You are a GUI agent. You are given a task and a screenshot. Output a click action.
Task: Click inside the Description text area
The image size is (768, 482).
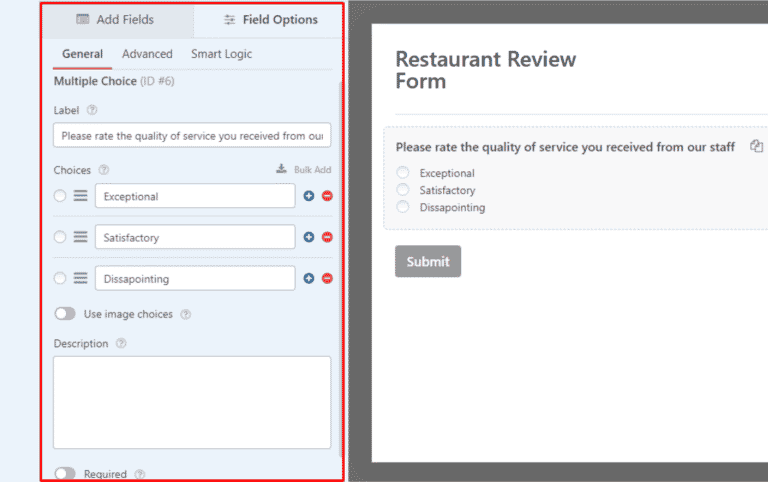pyautogui.click(x=191, y=402)
